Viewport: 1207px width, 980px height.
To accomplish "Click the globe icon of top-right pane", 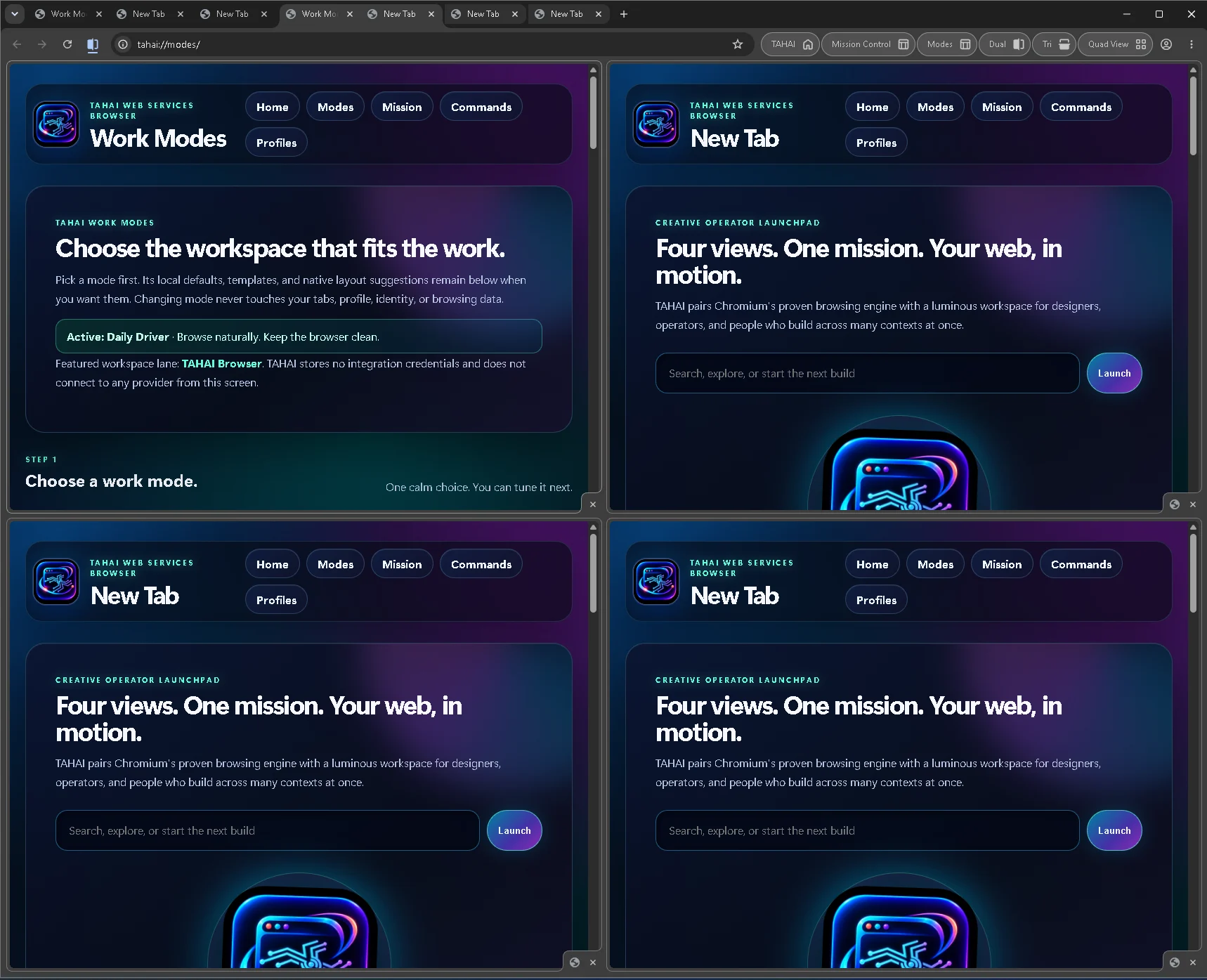I will point(1175,504).
